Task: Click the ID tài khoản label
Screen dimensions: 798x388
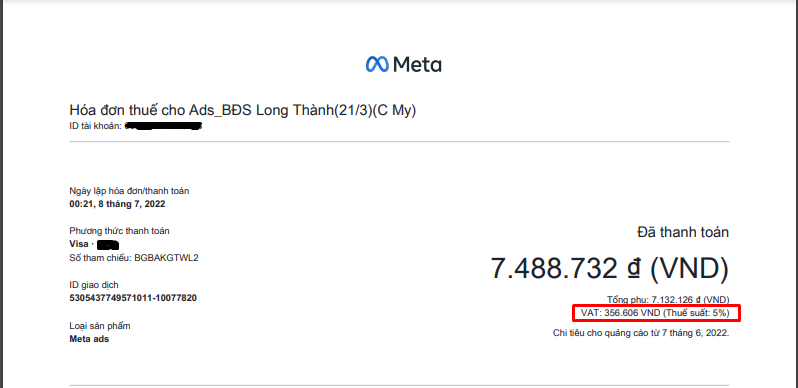Action: tap(95, 126)
